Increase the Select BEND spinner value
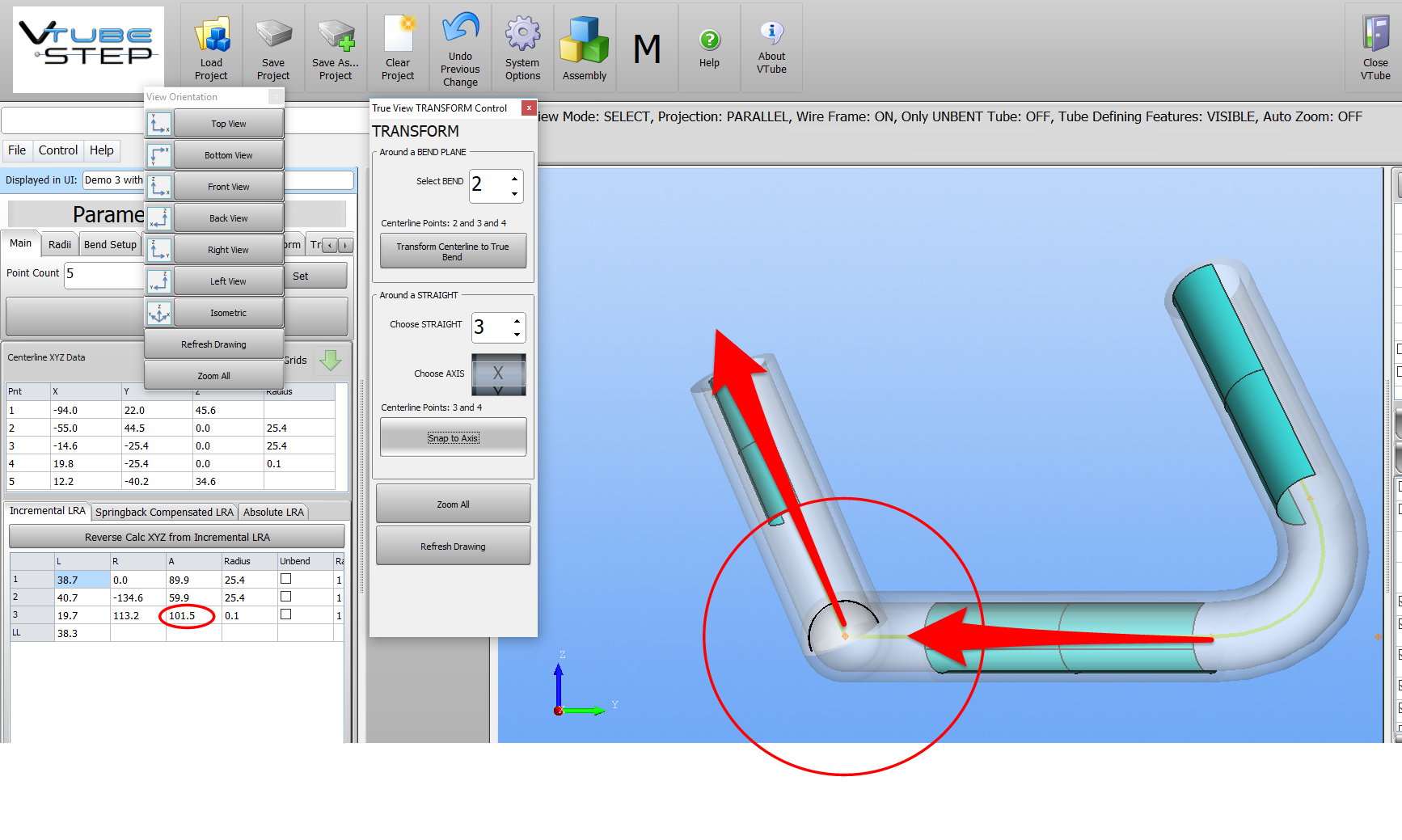Image resolution: width=1402 pixels, height=840 pixels. [x=514, y=179]
